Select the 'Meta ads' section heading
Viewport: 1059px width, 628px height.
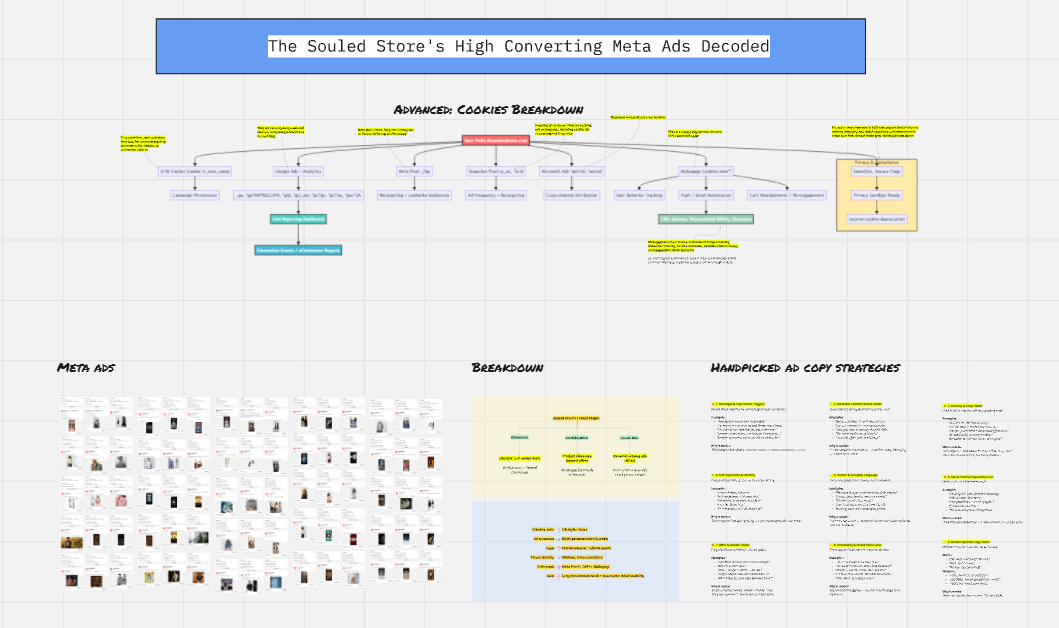[86, 368]
